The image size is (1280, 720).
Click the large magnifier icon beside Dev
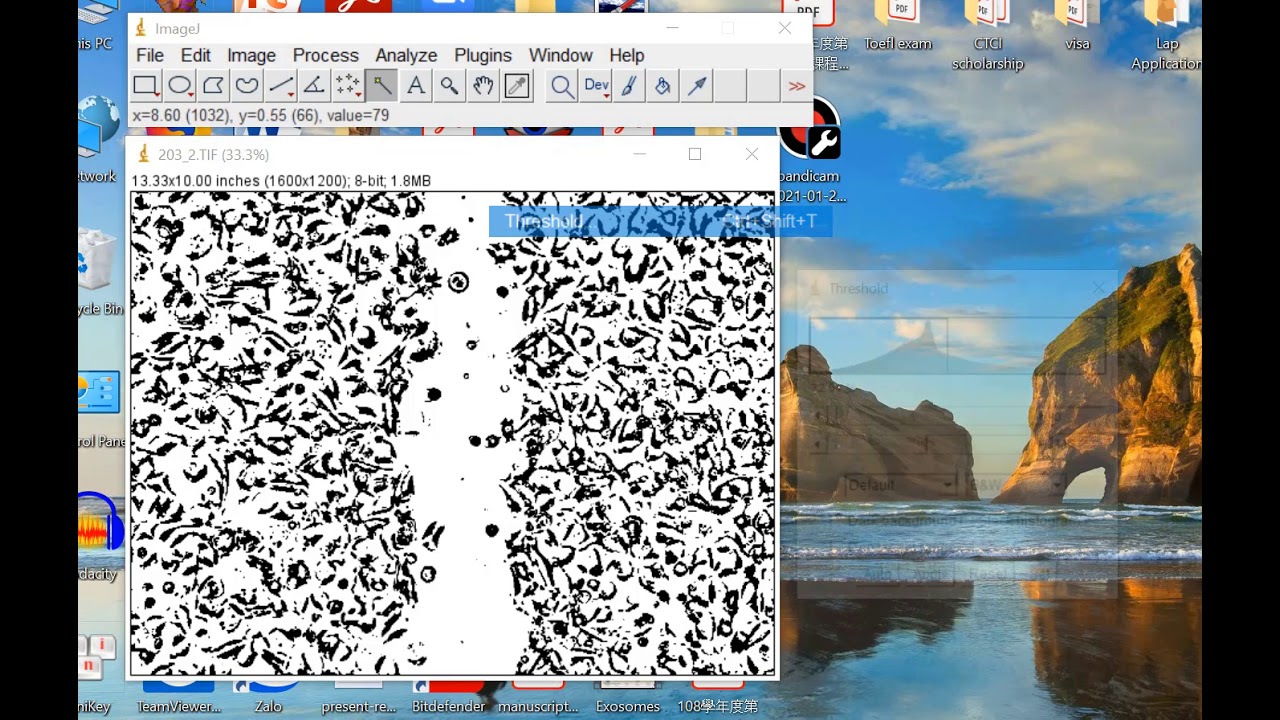click(x=562, y=86)
